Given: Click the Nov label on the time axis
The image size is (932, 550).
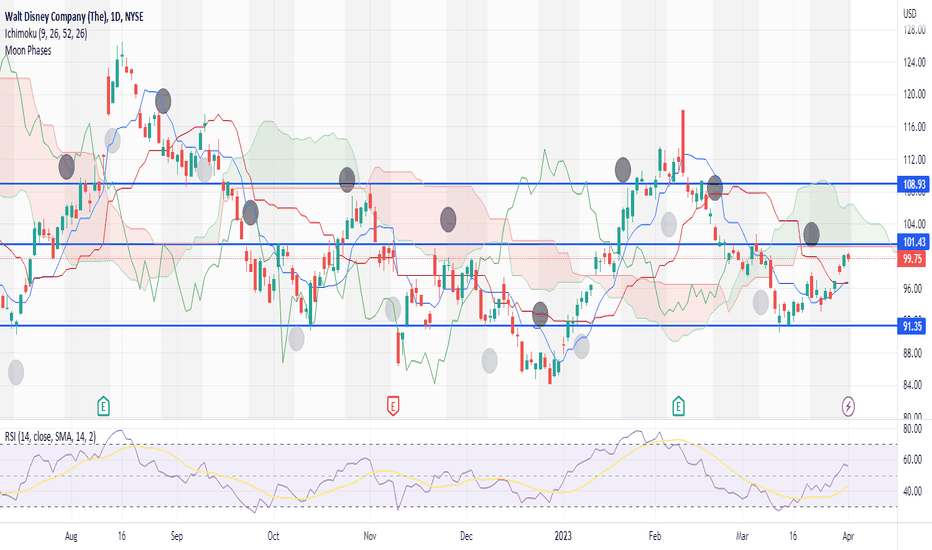Looking at the screenshot, I should [370, 536].
